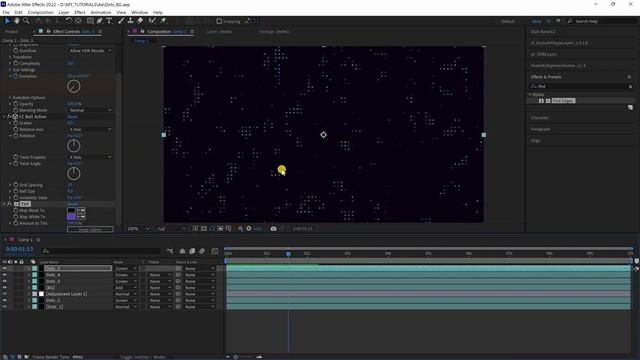640x360 pixels.
Task: Open the graph editor icon in timeline
Action: [215, 251]
